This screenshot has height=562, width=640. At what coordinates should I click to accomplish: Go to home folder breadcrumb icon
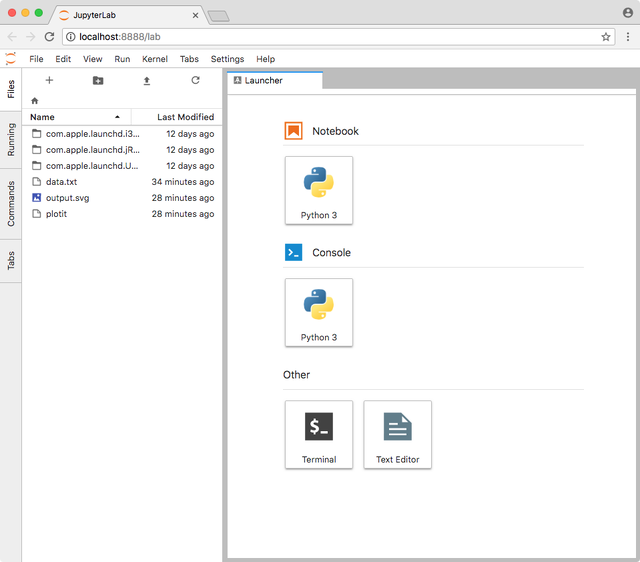(35, 101)
